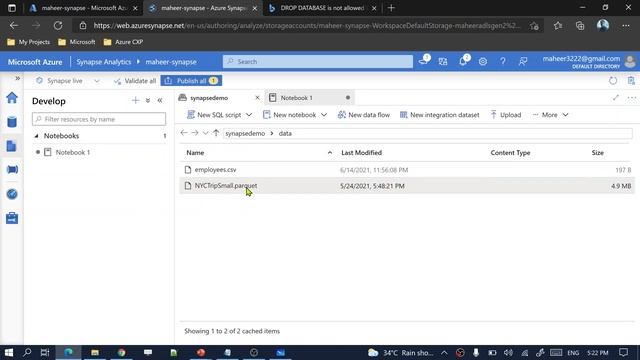Click New data flow

pyautogui.click(x=364, y=115)
